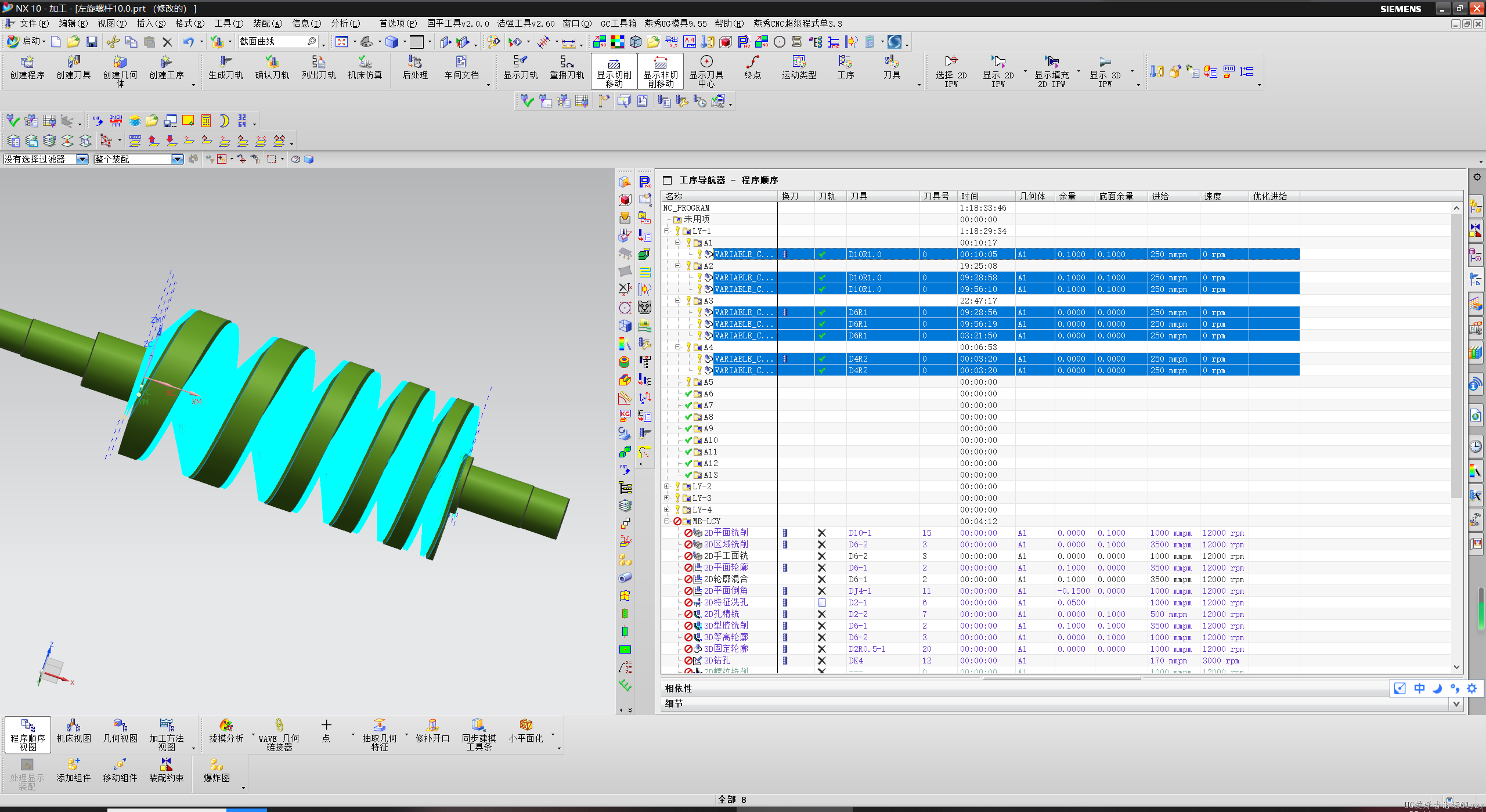Click 添加组件 (Add Component) icon
This screenshot has height=812, width=1486.
(x=74, y=771)
